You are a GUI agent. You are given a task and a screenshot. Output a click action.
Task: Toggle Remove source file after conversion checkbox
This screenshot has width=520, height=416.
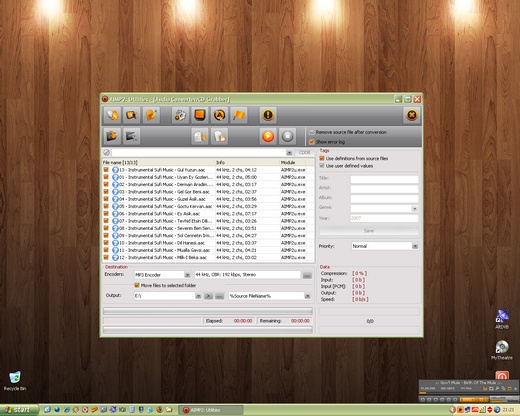point(312,132)
